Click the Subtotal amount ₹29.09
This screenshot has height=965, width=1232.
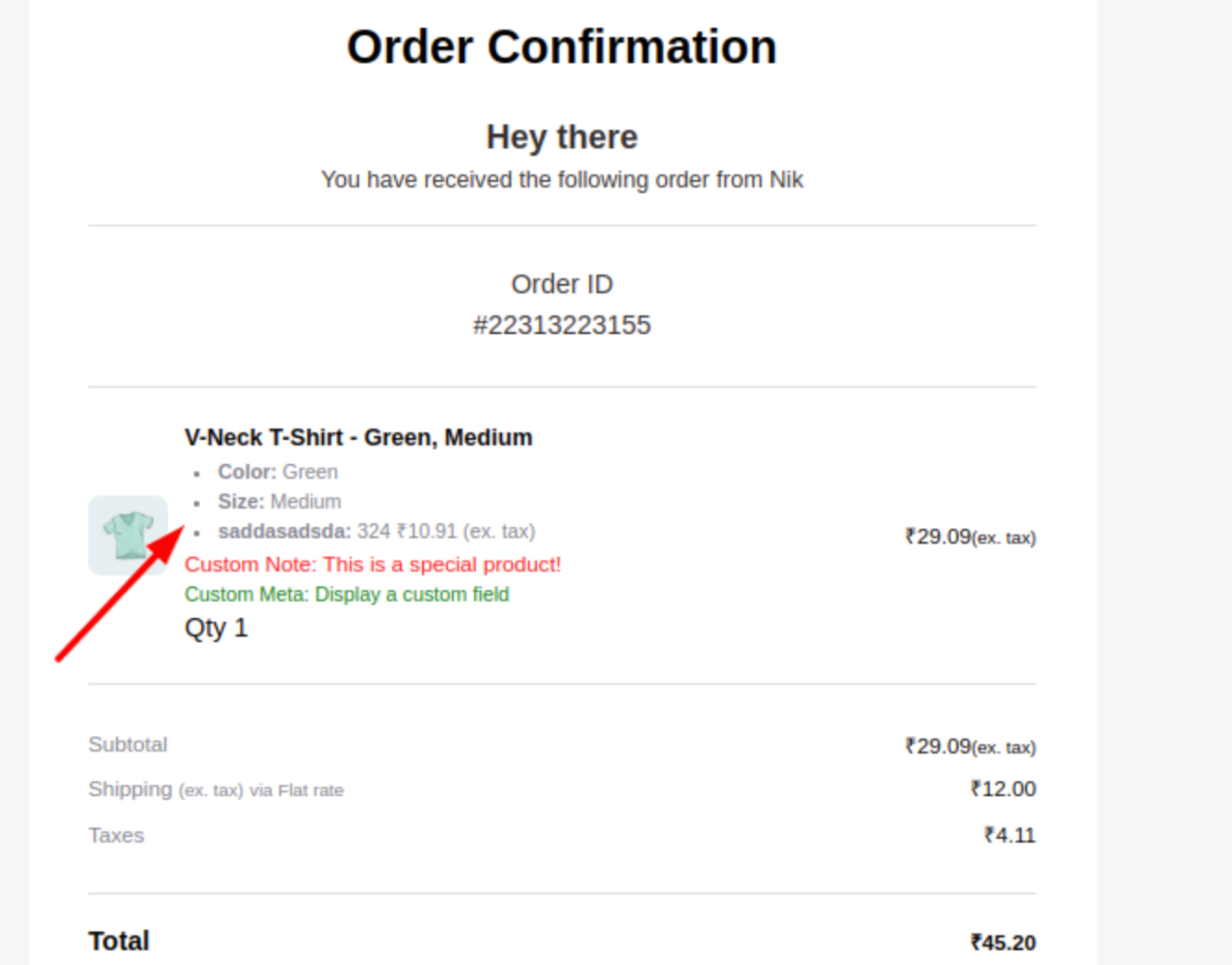pos(970,746)
